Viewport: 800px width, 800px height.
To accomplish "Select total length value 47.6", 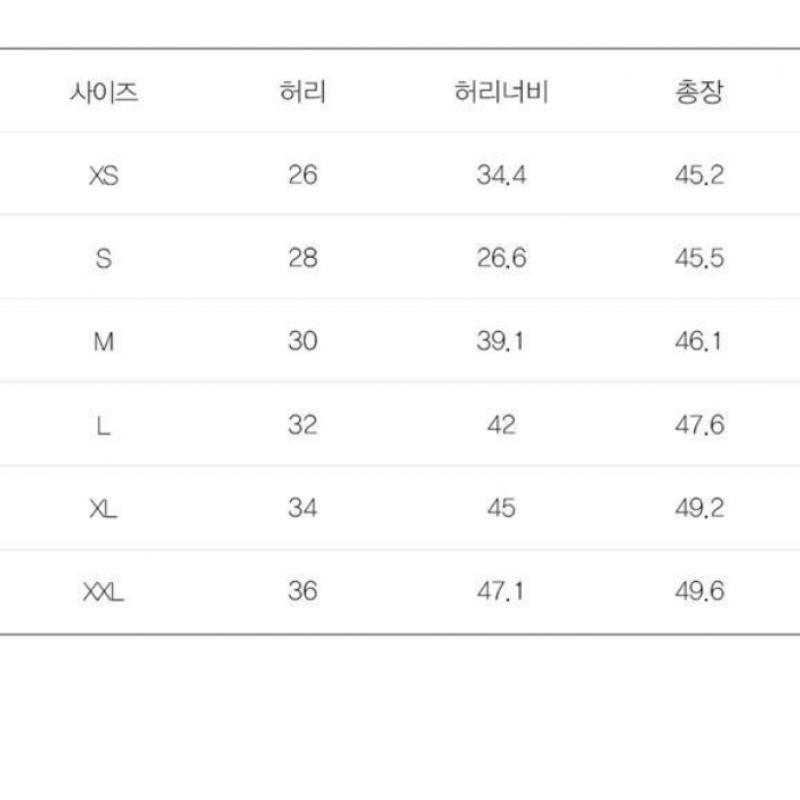I will coord(698,425).
